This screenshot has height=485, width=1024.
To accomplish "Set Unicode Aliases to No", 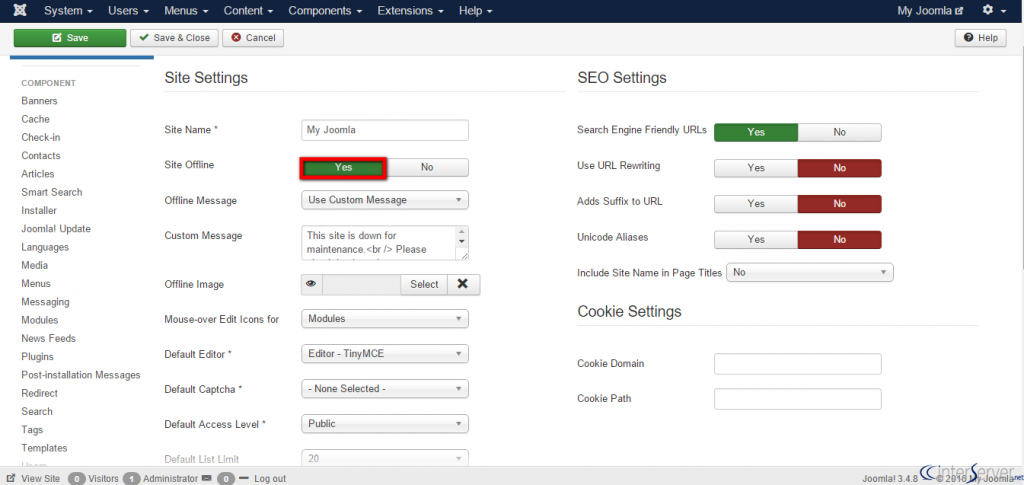I will 839,240.
